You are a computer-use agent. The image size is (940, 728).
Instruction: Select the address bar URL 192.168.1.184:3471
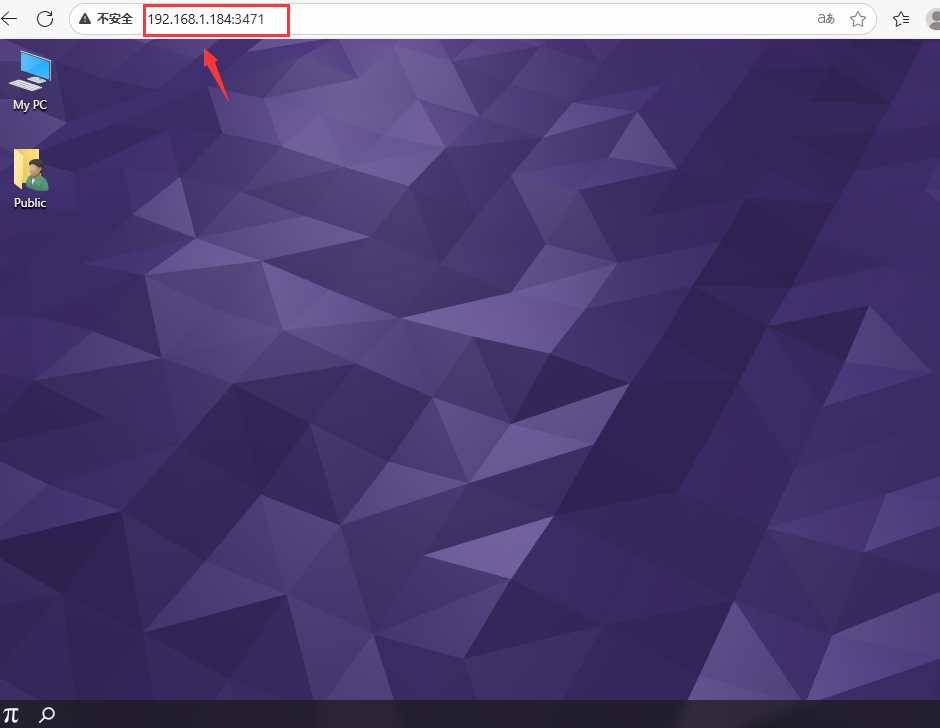tap(206, 19)
